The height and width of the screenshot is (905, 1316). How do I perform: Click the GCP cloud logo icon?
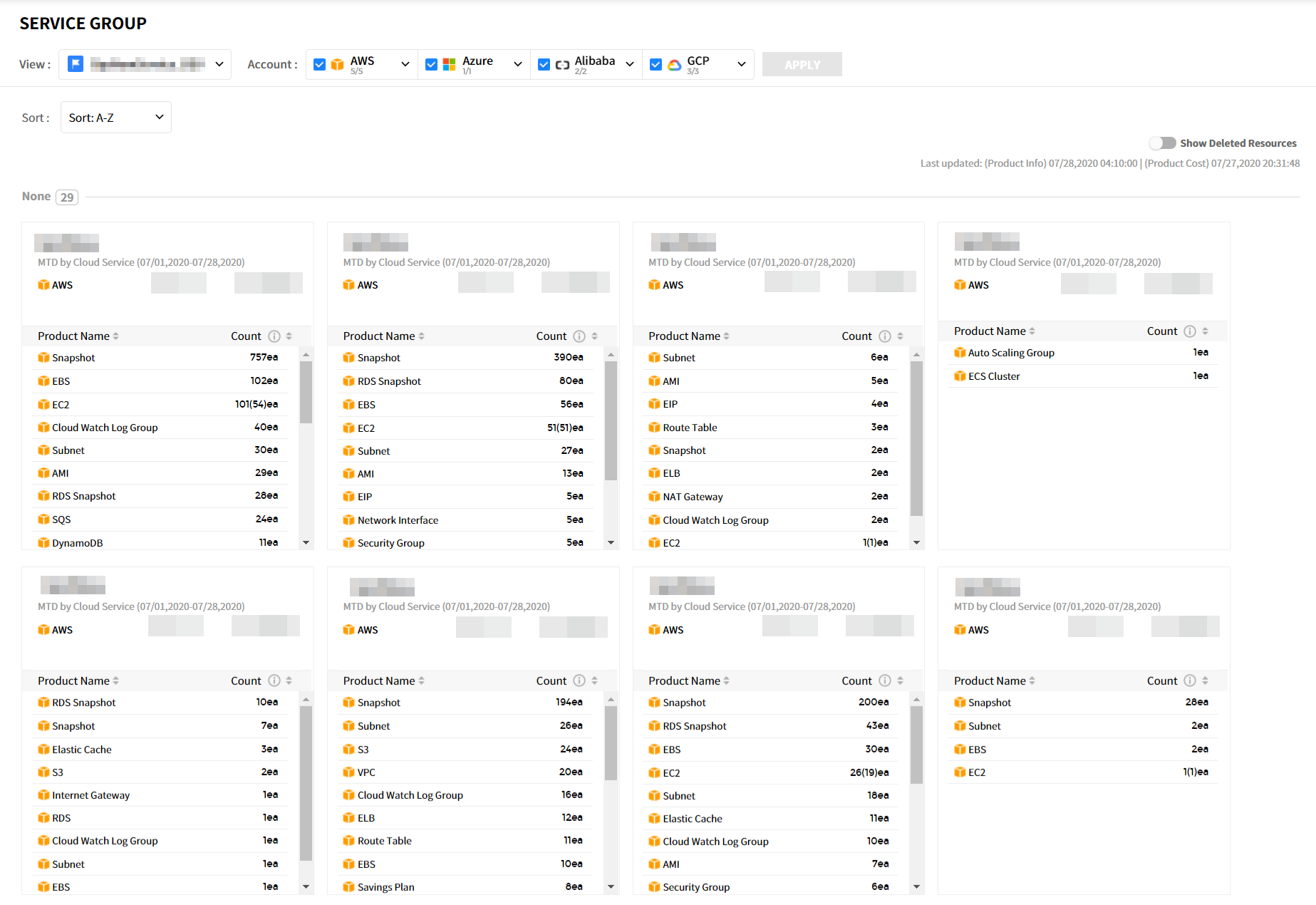coord(674,65)
